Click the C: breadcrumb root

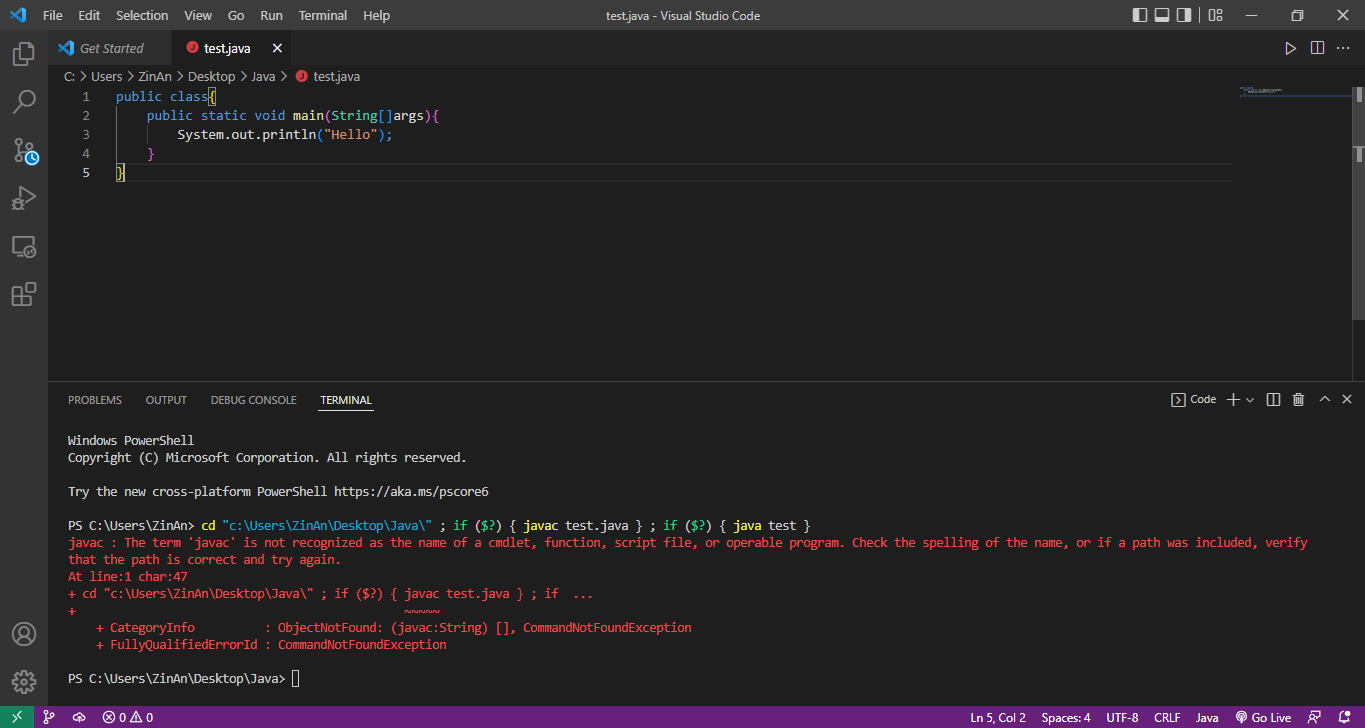(x=70, y=76)
